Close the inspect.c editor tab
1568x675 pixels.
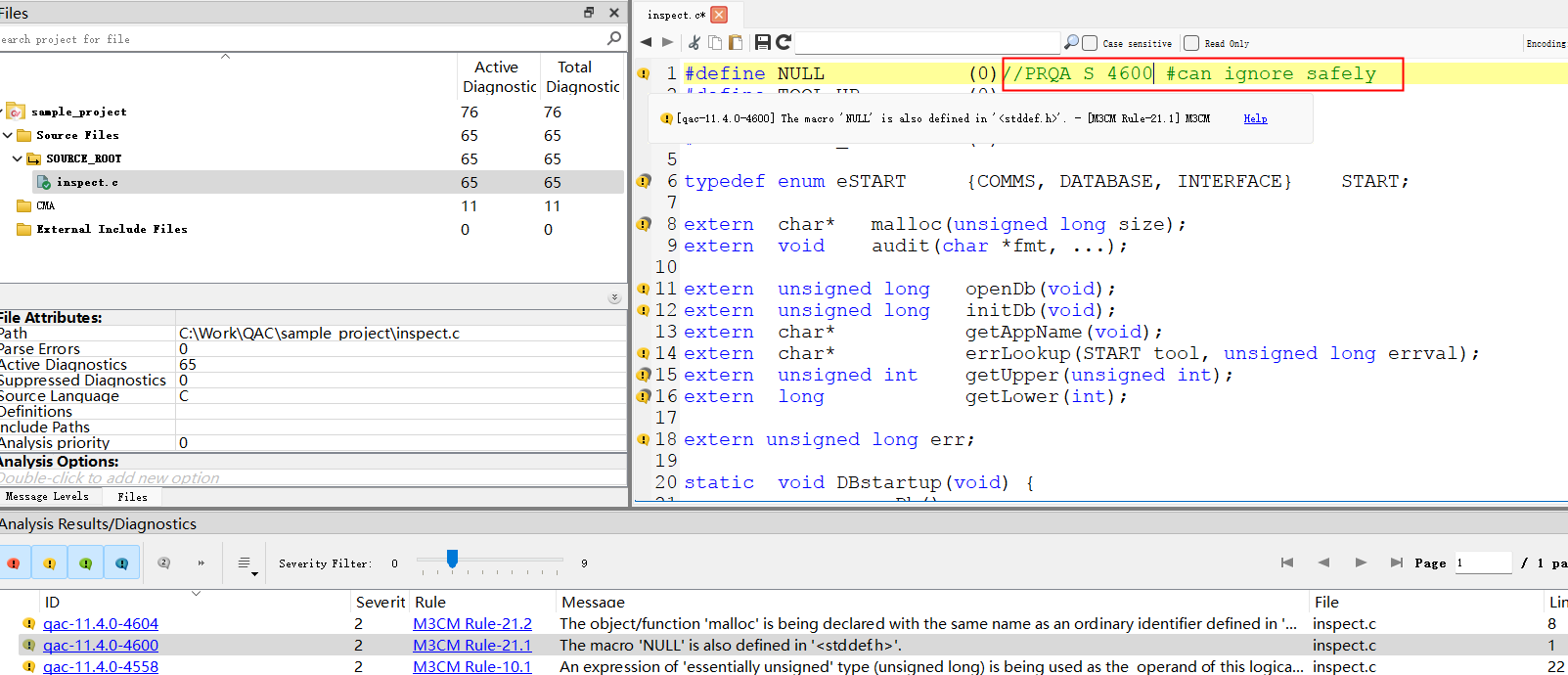click(719, 15)
